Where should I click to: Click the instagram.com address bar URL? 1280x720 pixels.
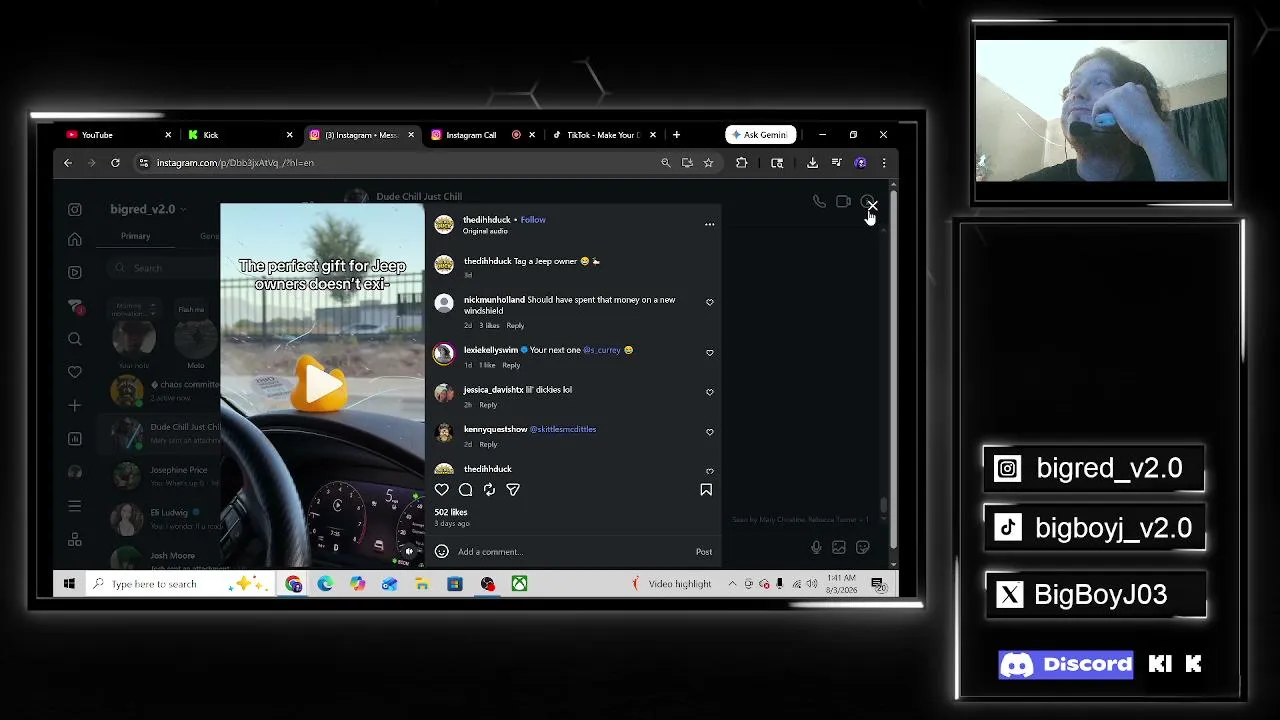click(235, 163)
